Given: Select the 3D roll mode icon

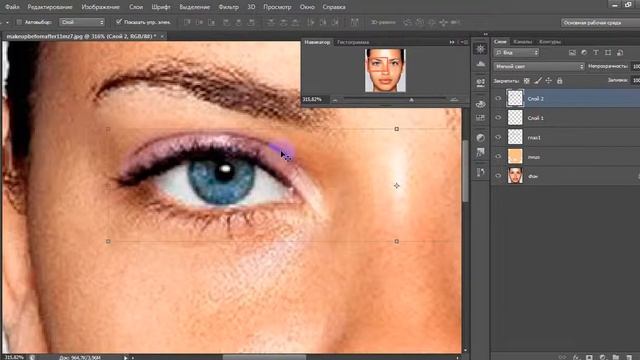Looking at the screenshot, I should pos(420,22).
